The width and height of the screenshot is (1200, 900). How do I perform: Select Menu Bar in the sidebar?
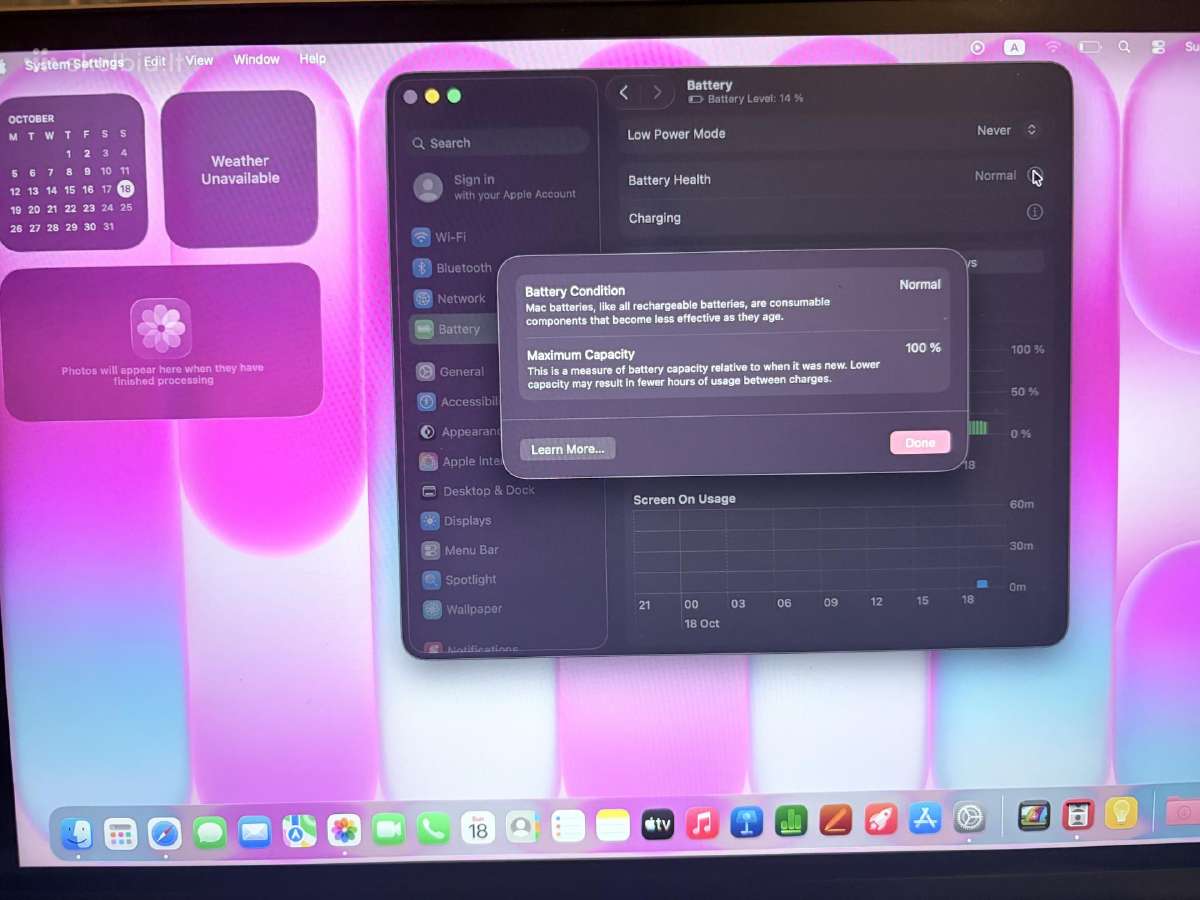[460, 550]
